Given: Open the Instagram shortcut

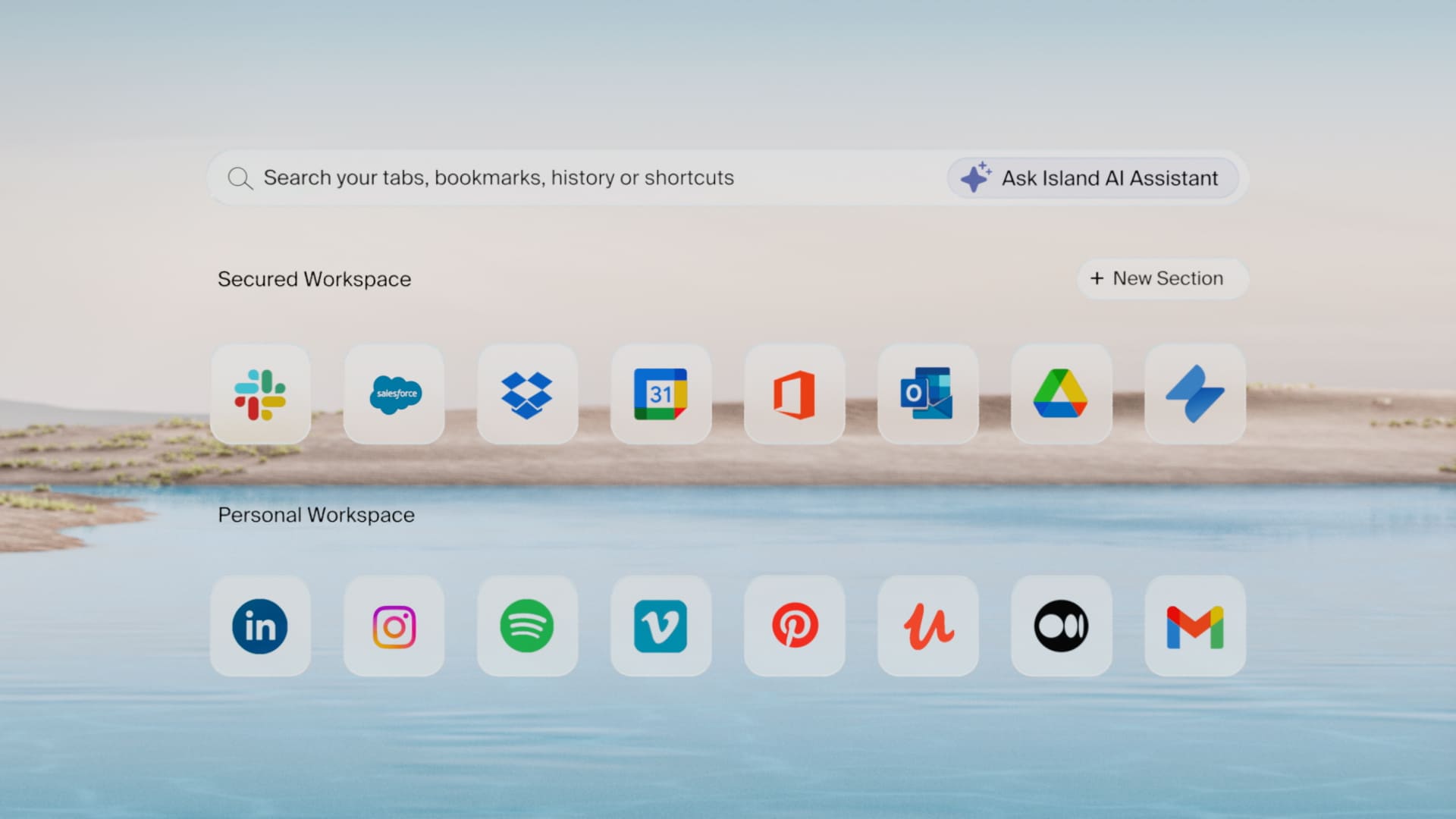Looking at the screenshot, I should [394, 626].
